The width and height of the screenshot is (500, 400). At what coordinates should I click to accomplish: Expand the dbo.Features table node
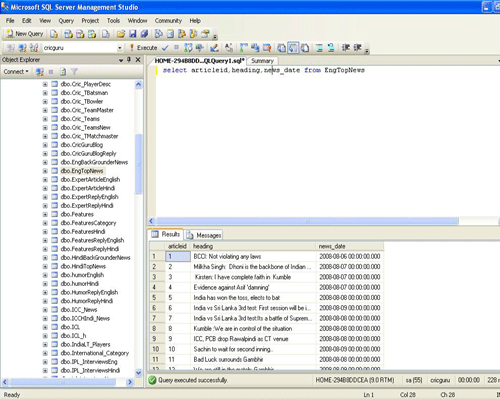(45, 214)
